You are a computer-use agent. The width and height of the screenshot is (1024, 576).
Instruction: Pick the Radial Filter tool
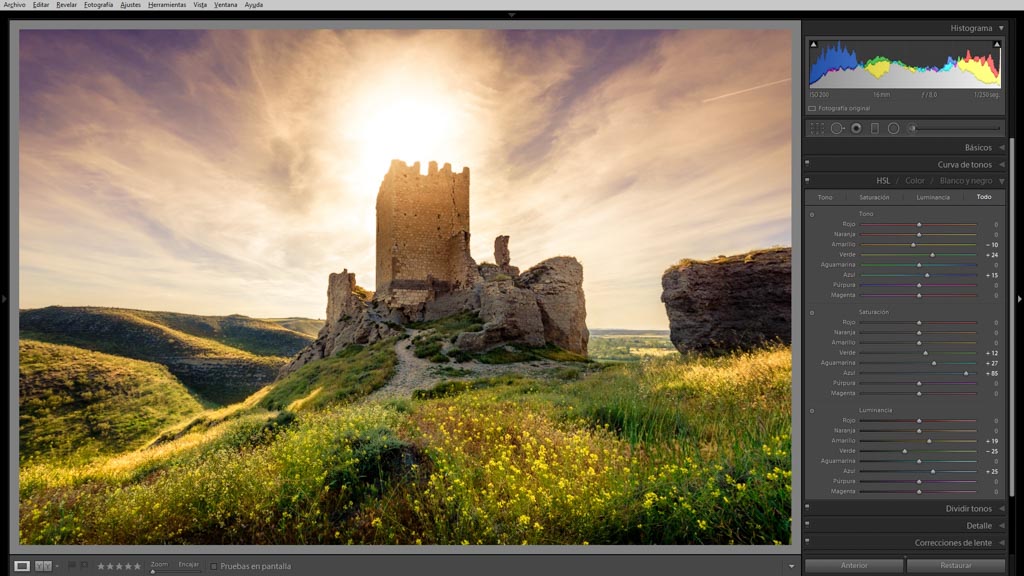click(893, 128)
